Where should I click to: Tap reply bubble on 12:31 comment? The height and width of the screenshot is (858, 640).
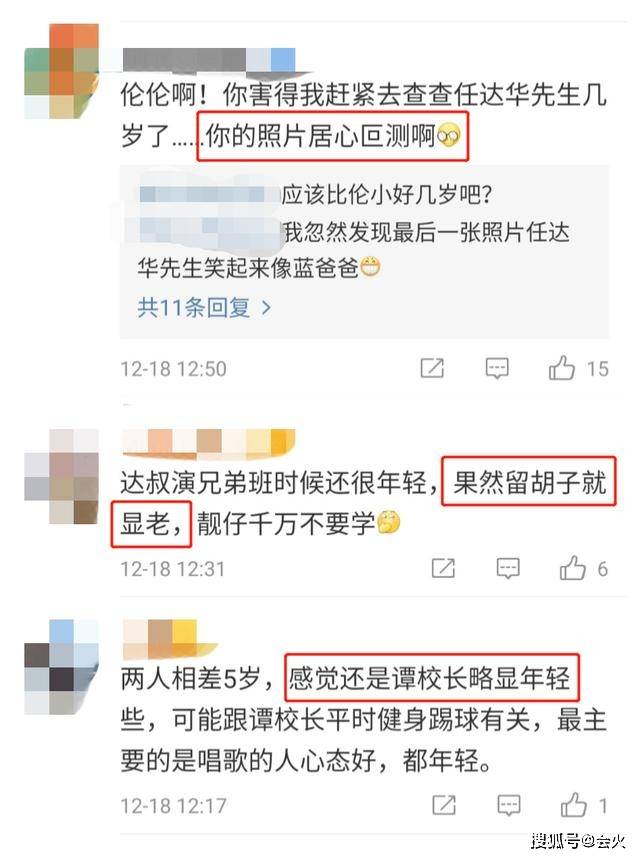(508, 569)
